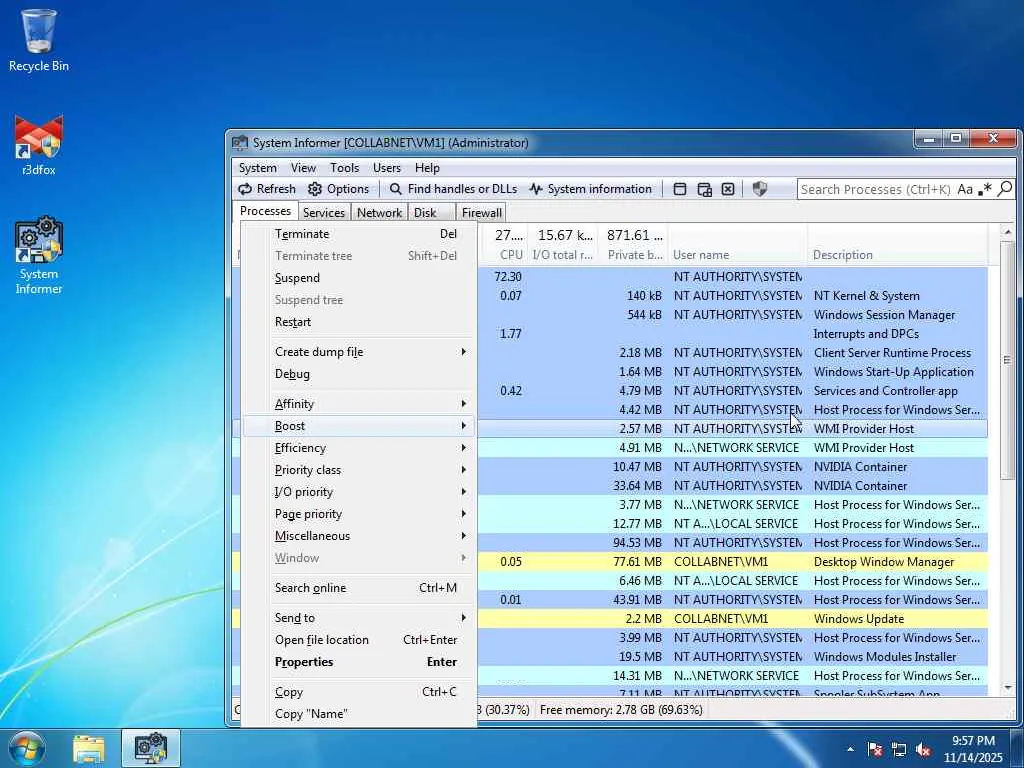Screen dimensions: 1024x768
Task: Choose Open file location menu entry
Action: coord(359,640)
